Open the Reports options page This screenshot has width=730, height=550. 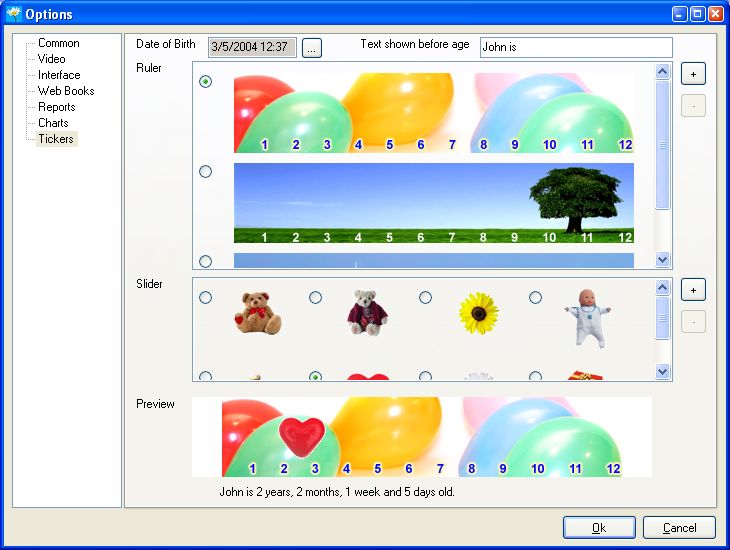[57, 107]
